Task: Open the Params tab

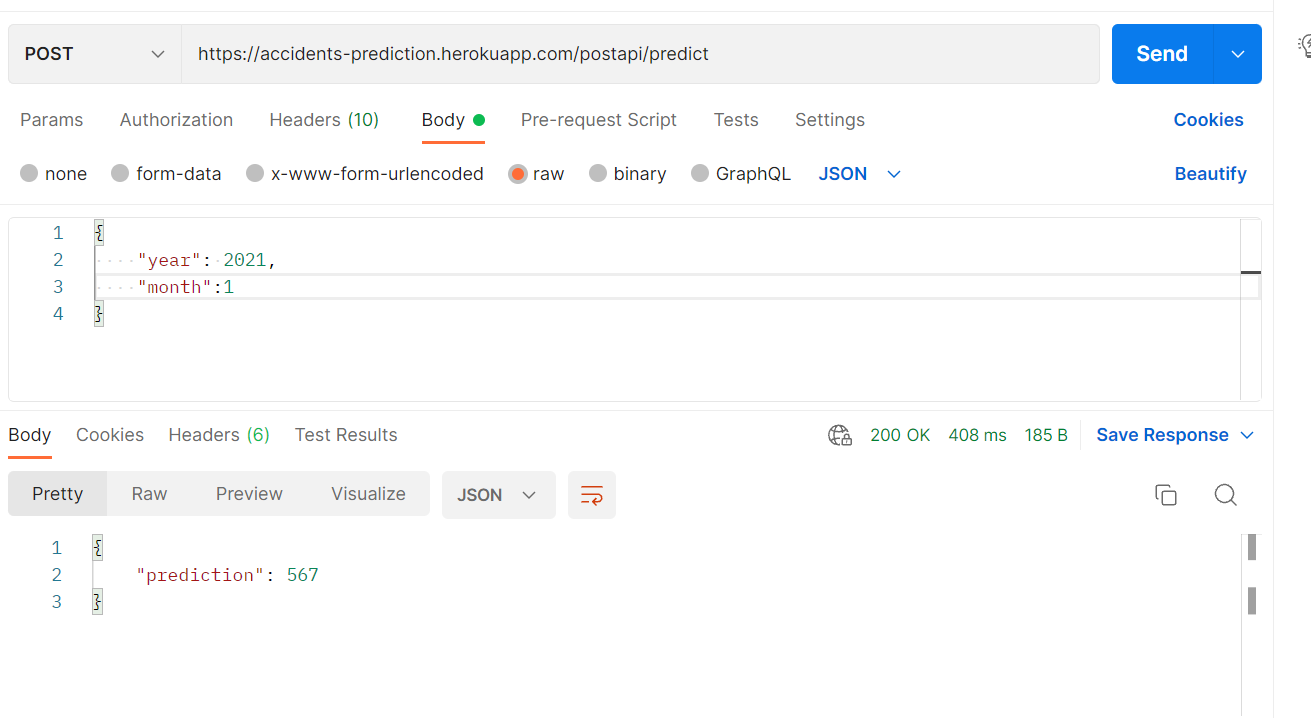Action: click(52, 120)
